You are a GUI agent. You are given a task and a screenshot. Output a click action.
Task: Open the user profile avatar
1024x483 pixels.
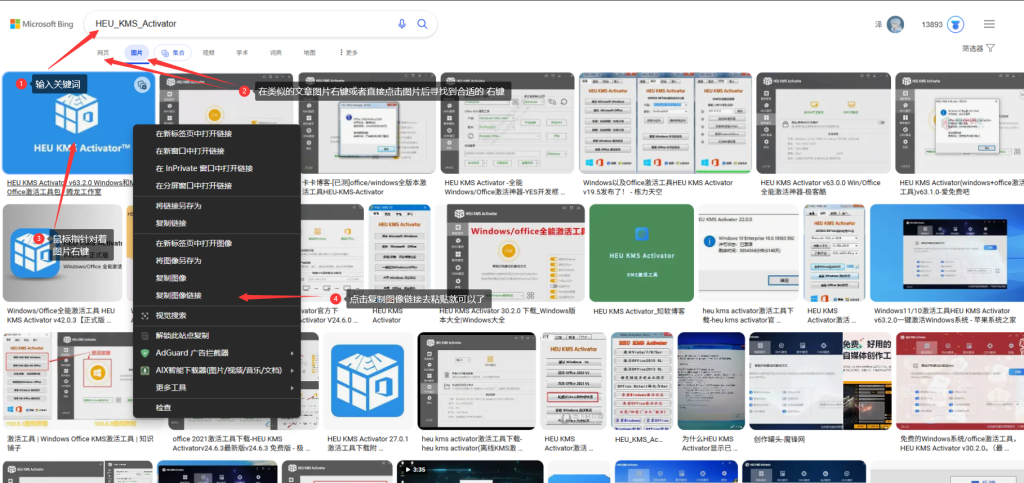coord(895,24)
